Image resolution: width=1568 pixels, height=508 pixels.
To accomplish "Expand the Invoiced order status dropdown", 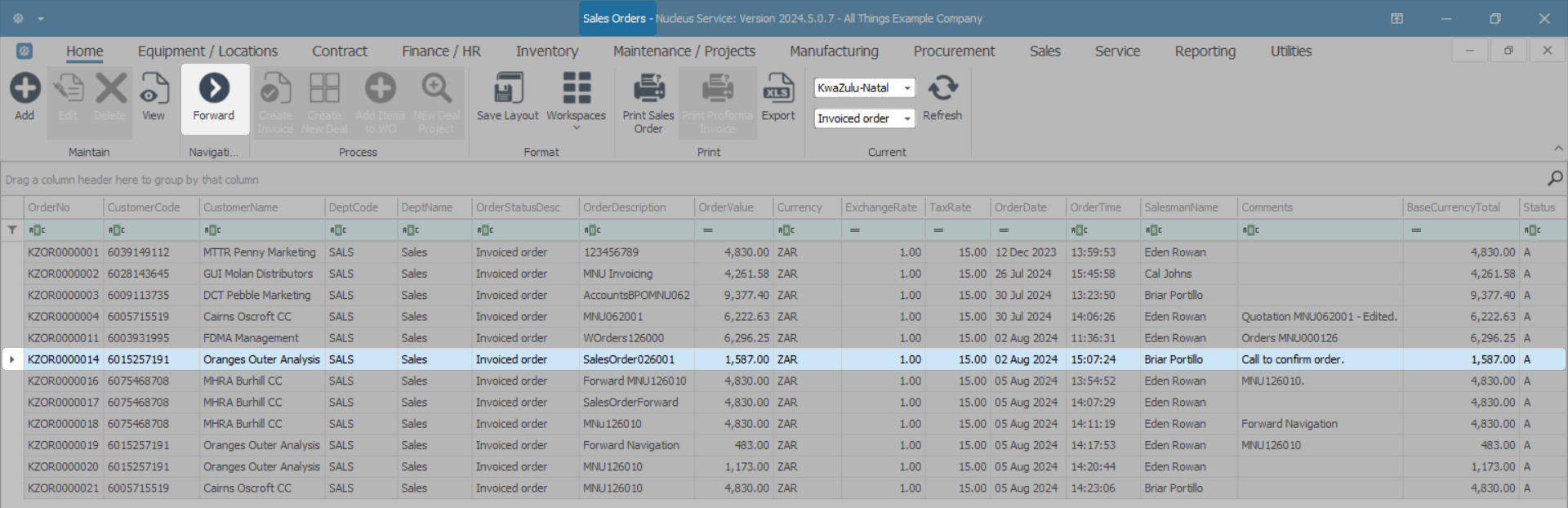I will coord(906,119).
